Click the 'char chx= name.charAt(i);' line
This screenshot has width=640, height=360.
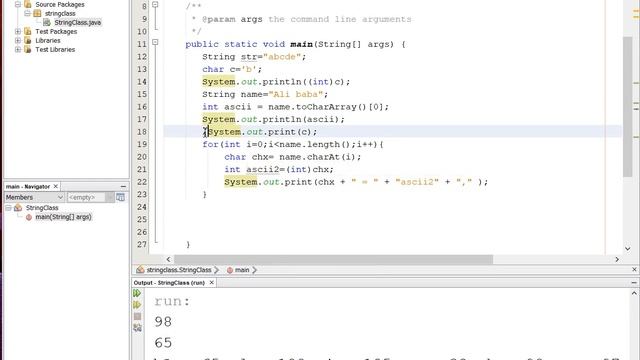[293, 157]
